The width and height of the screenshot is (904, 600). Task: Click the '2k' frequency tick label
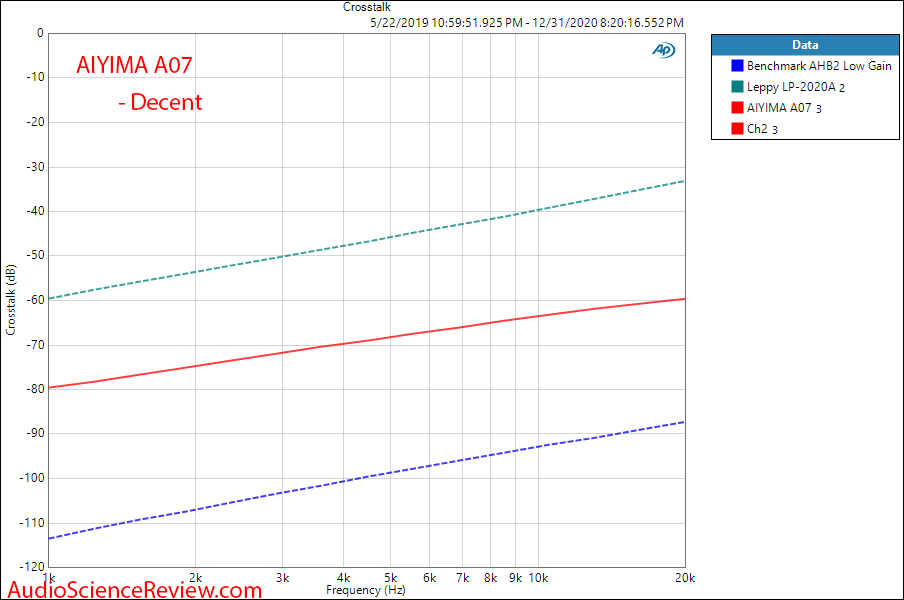tap(195, 578)
